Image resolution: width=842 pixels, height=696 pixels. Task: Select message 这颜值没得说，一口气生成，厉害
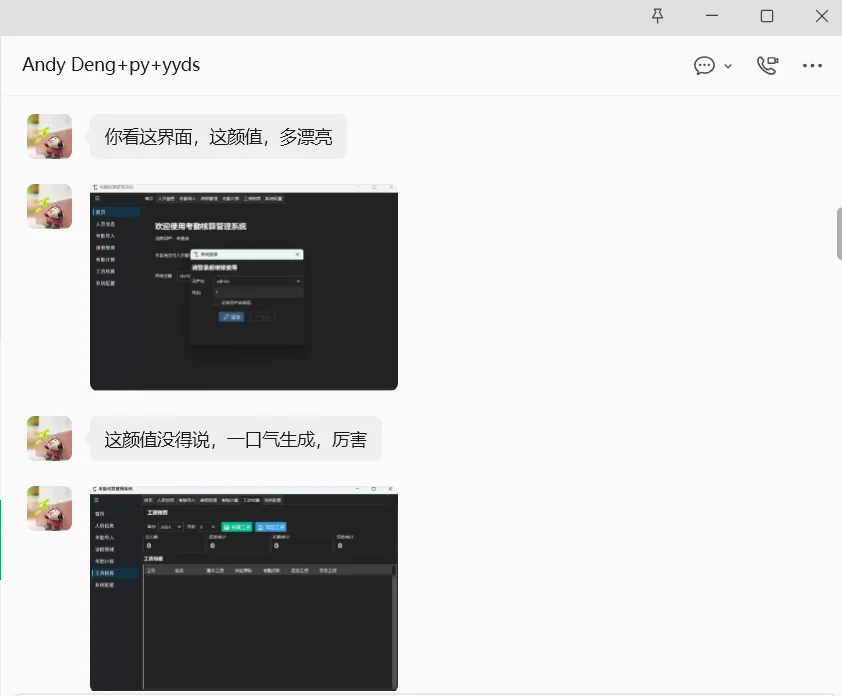point(235,439)
